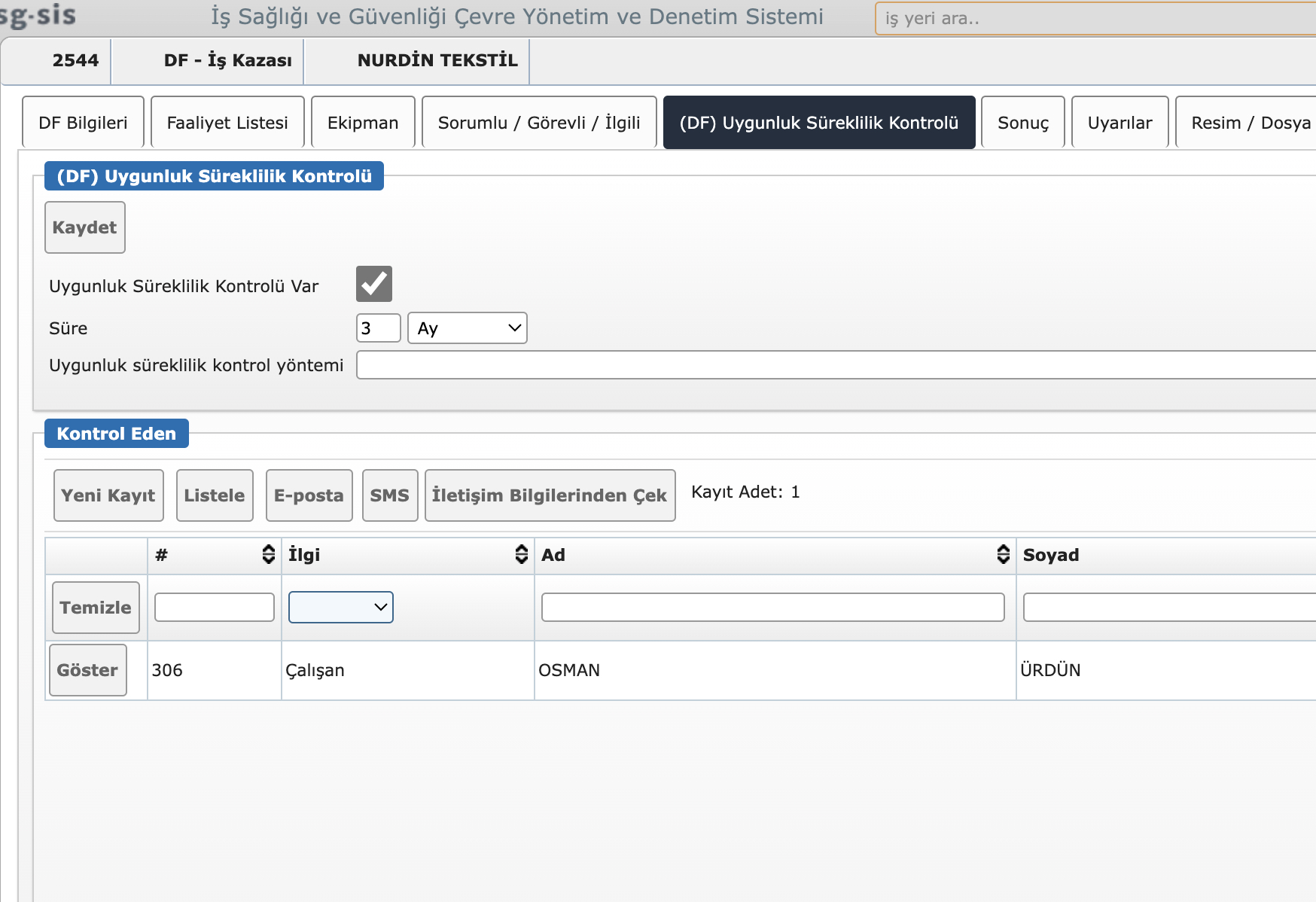
Task: Focus the iş yeri ara search box
Action: (x=1092, y=19)
